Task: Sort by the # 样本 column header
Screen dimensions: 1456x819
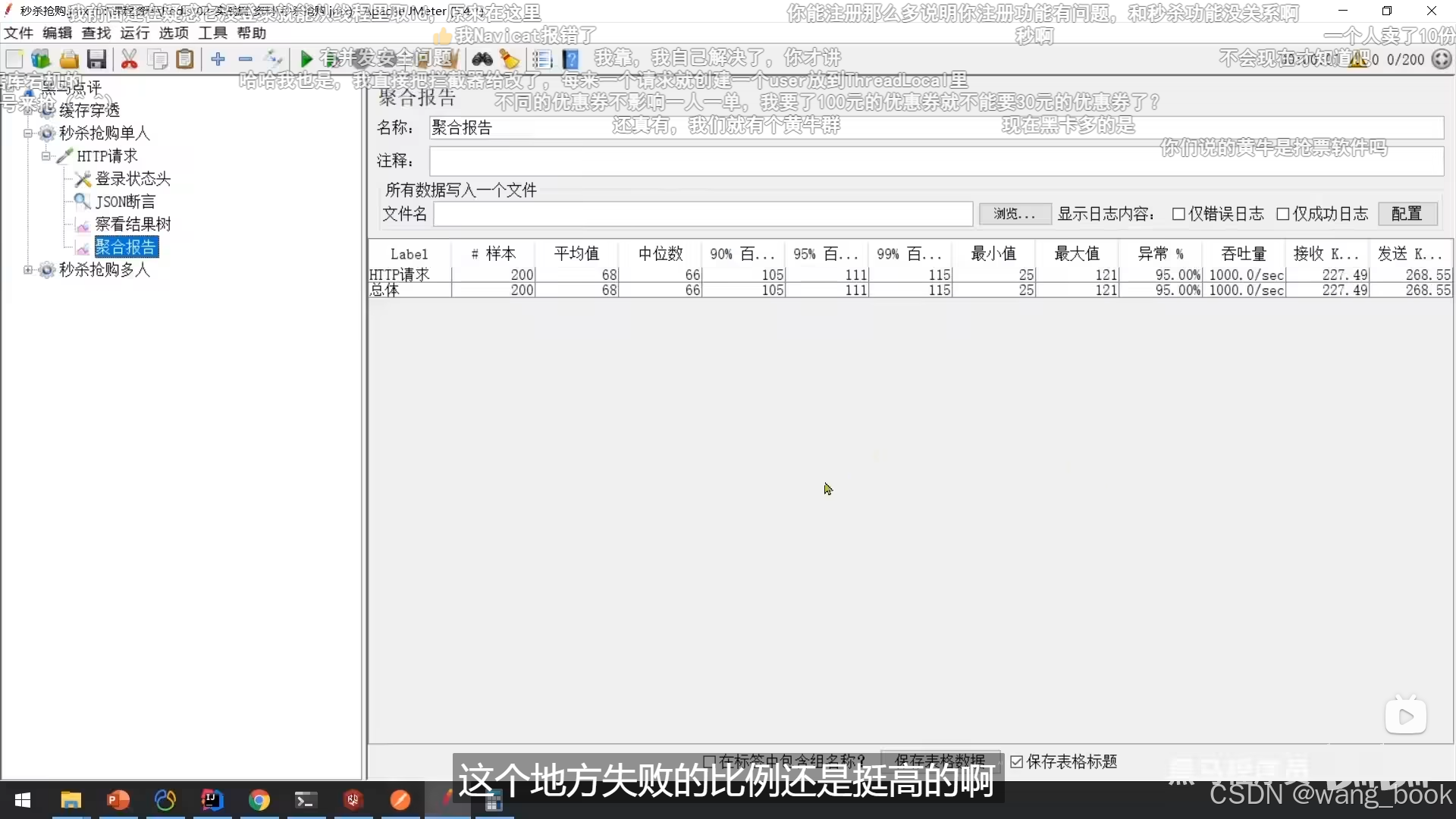Action: (x=493, y=254)
